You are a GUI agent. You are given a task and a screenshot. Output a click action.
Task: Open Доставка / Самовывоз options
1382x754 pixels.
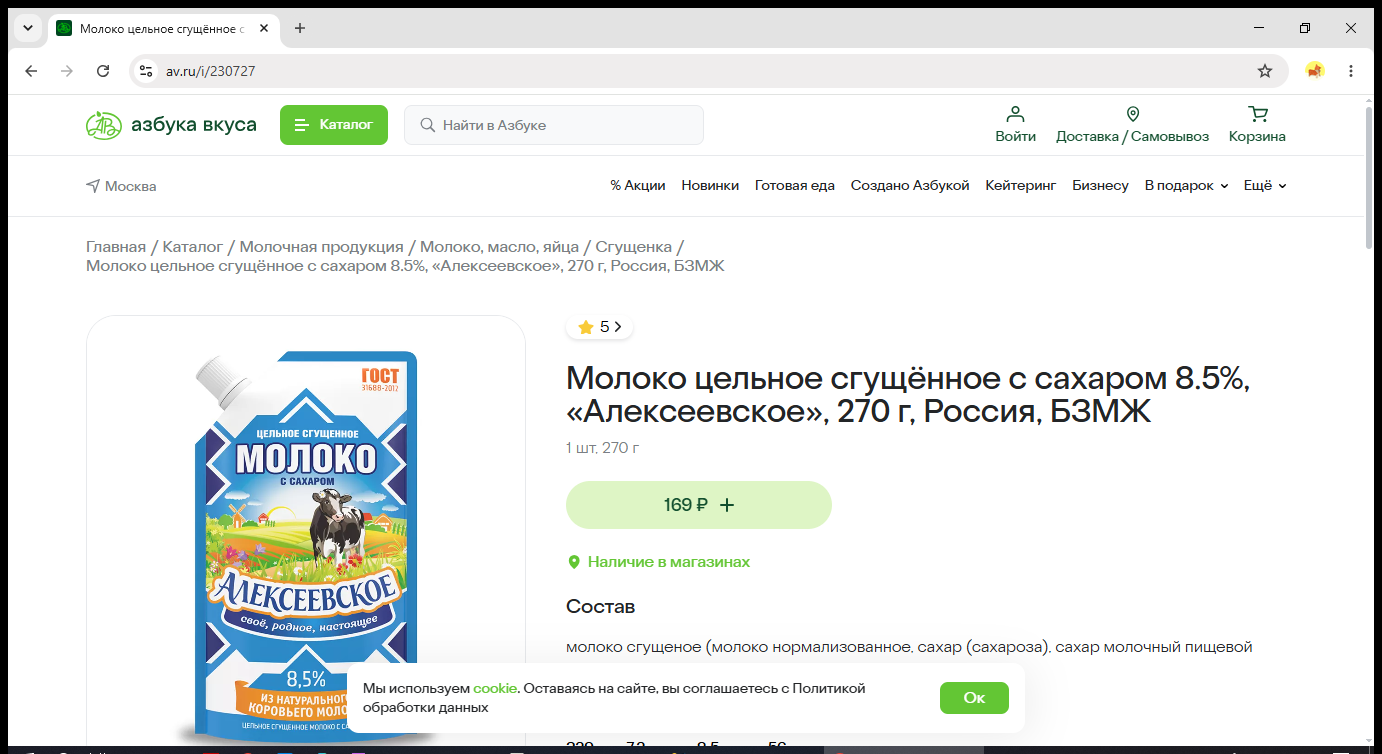pos(1132,125)
